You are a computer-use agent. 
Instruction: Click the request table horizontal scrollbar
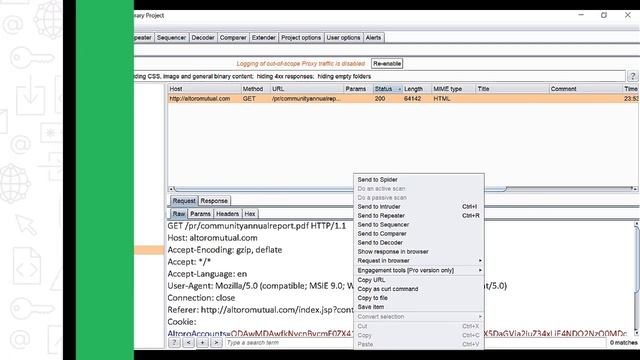[x=340, y=189]
